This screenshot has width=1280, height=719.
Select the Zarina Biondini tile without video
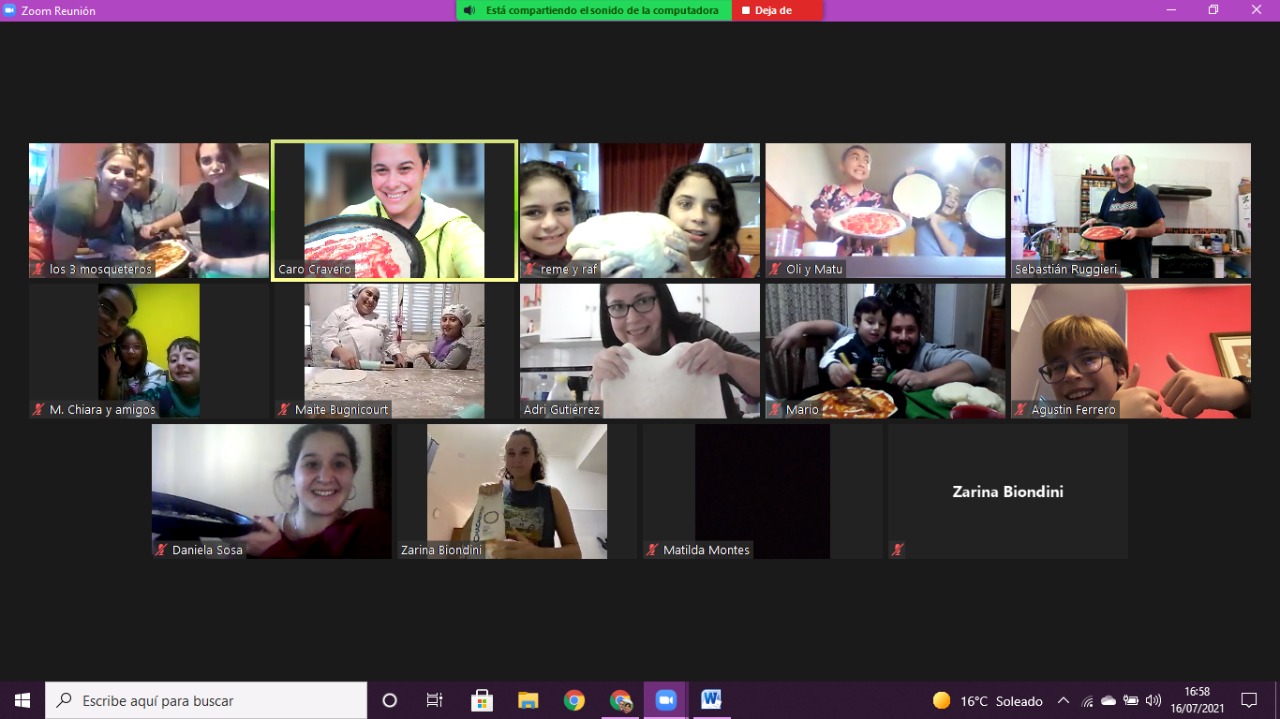pos(1008,491)
